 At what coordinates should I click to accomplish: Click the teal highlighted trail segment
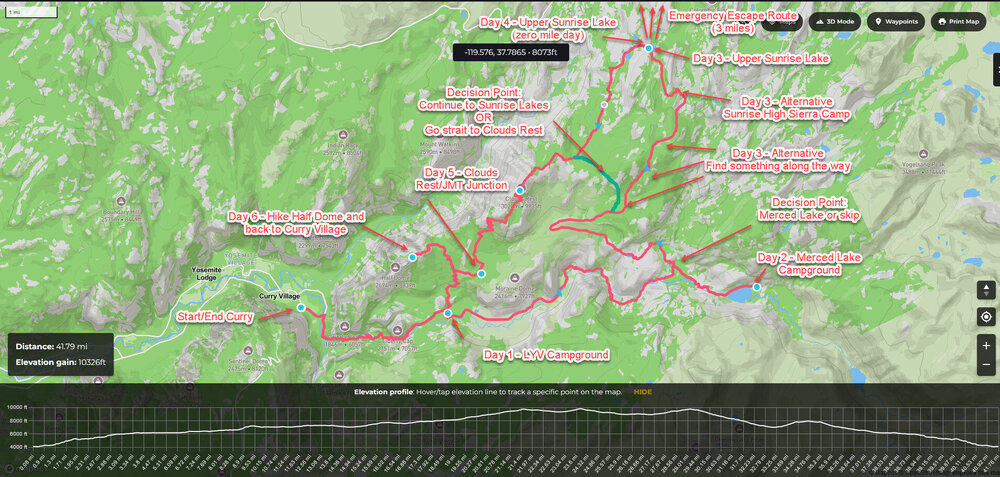click(x=610, y=182)
